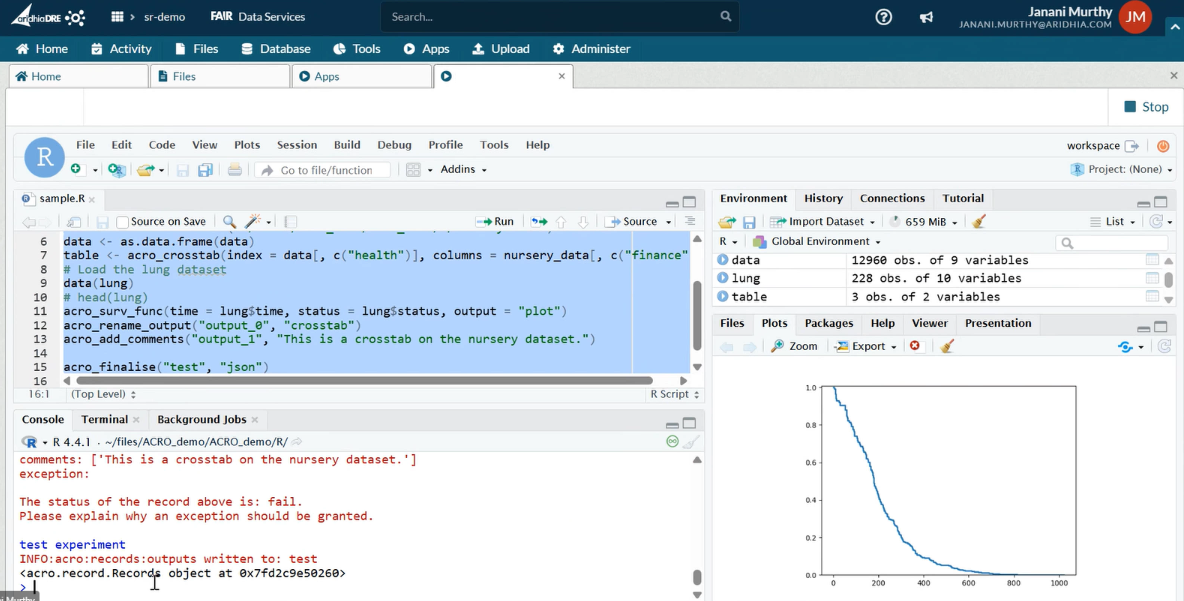The image size is (1184, 601).
Task: Click the print file icon
Action: pyautogui.click(x=235, y=170)
